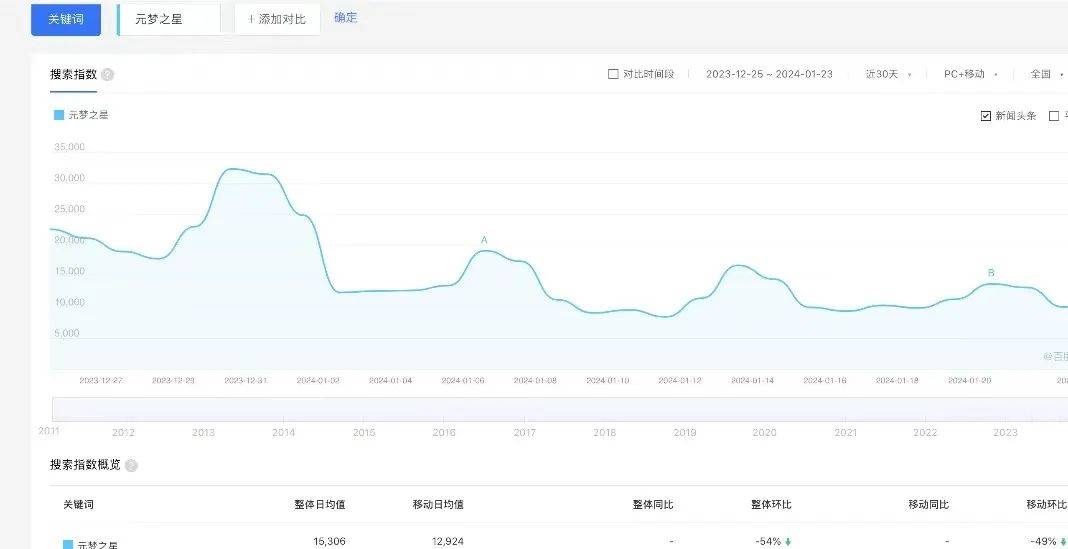Open the 近30天 time range dropdown
This screenshot has width=1068, height=549.
(x=887, y=74)
